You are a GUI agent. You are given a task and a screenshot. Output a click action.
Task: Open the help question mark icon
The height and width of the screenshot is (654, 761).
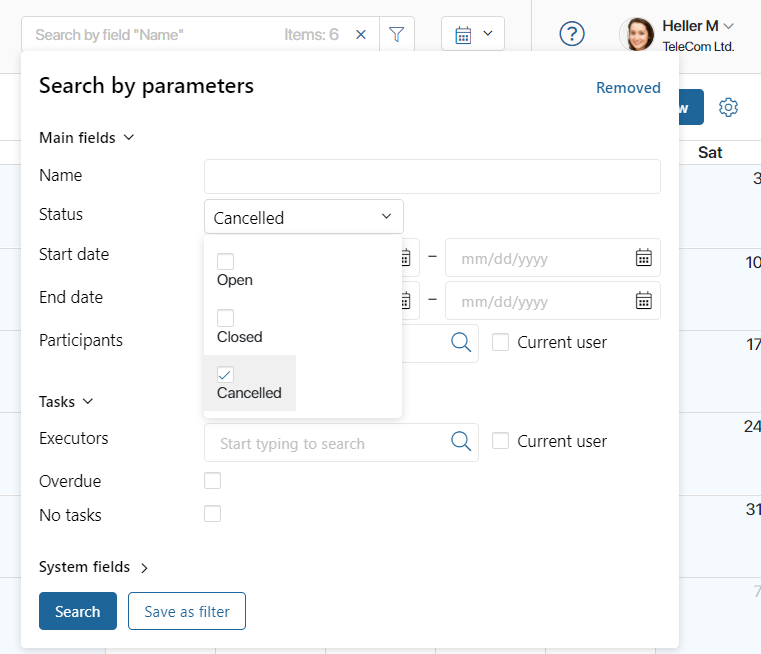(572, 34)
